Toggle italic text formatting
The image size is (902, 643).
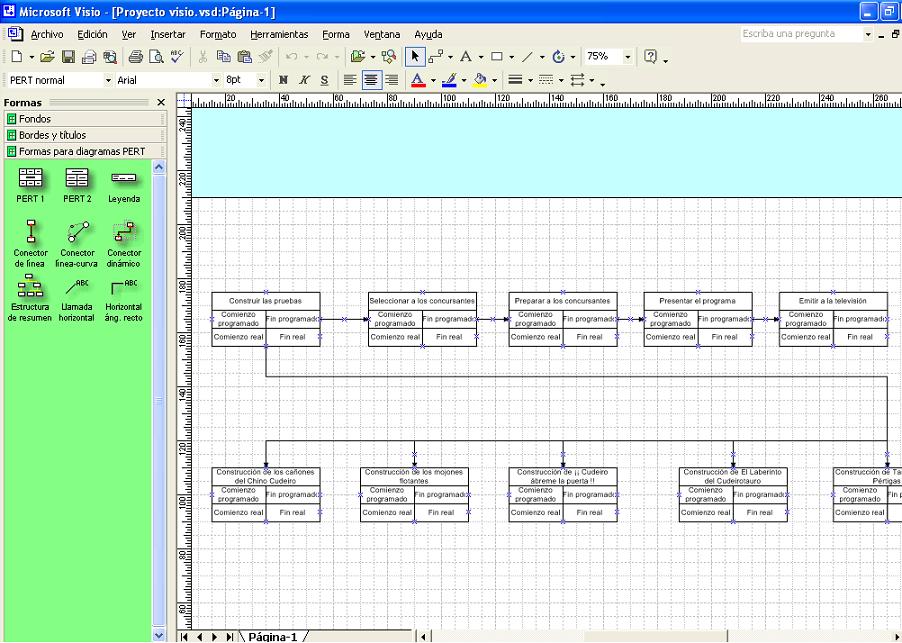coord(304,80)
